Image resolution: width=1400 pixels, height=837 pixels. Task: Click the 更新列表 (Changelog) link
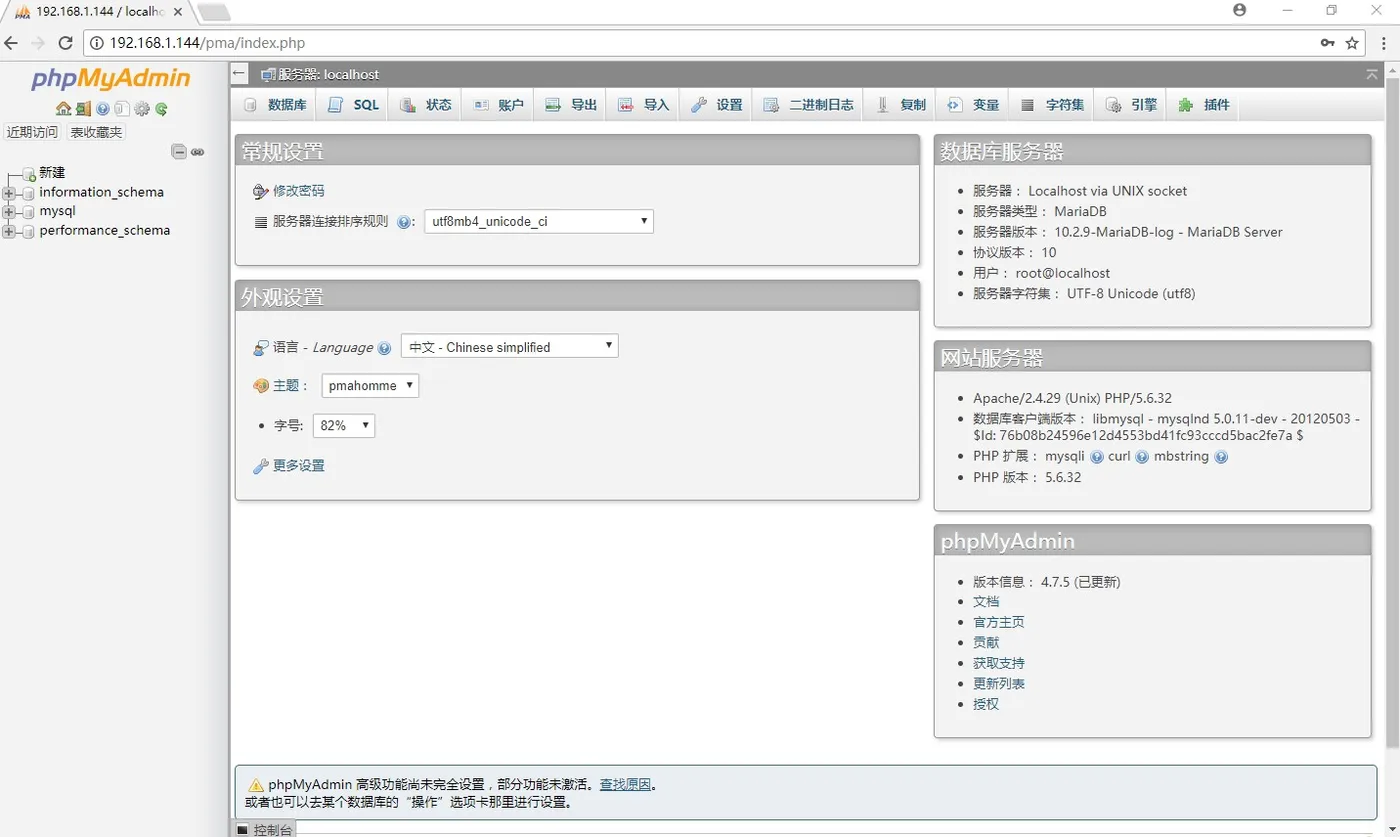coord(999,684)
